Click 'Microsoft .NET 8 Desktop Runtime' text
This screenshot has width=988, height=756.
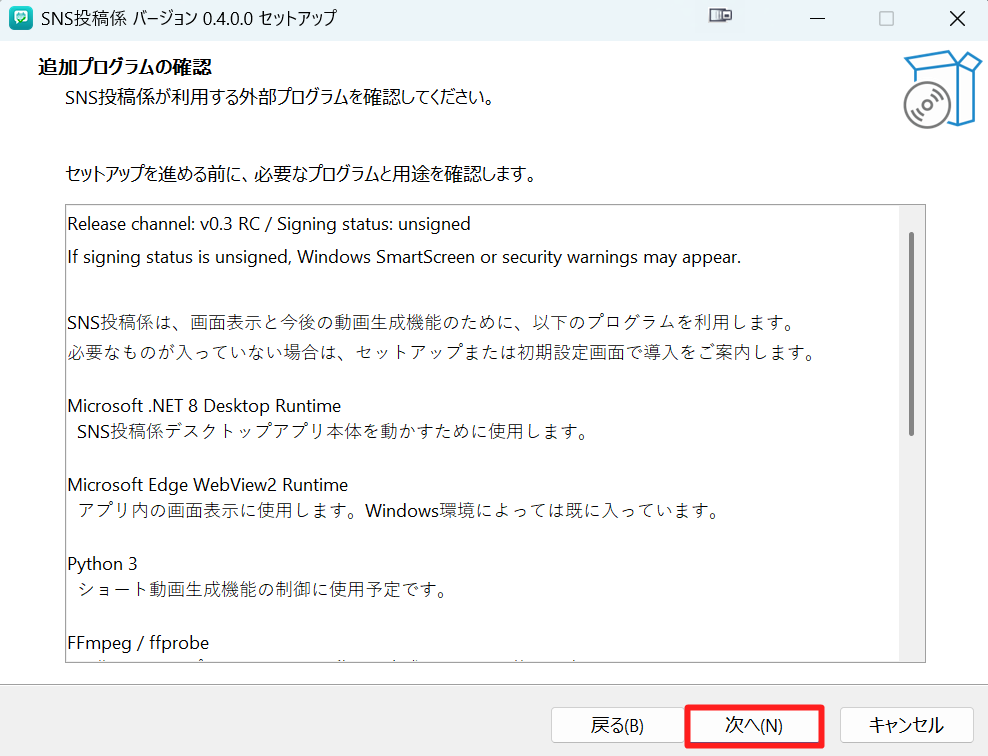204,406
